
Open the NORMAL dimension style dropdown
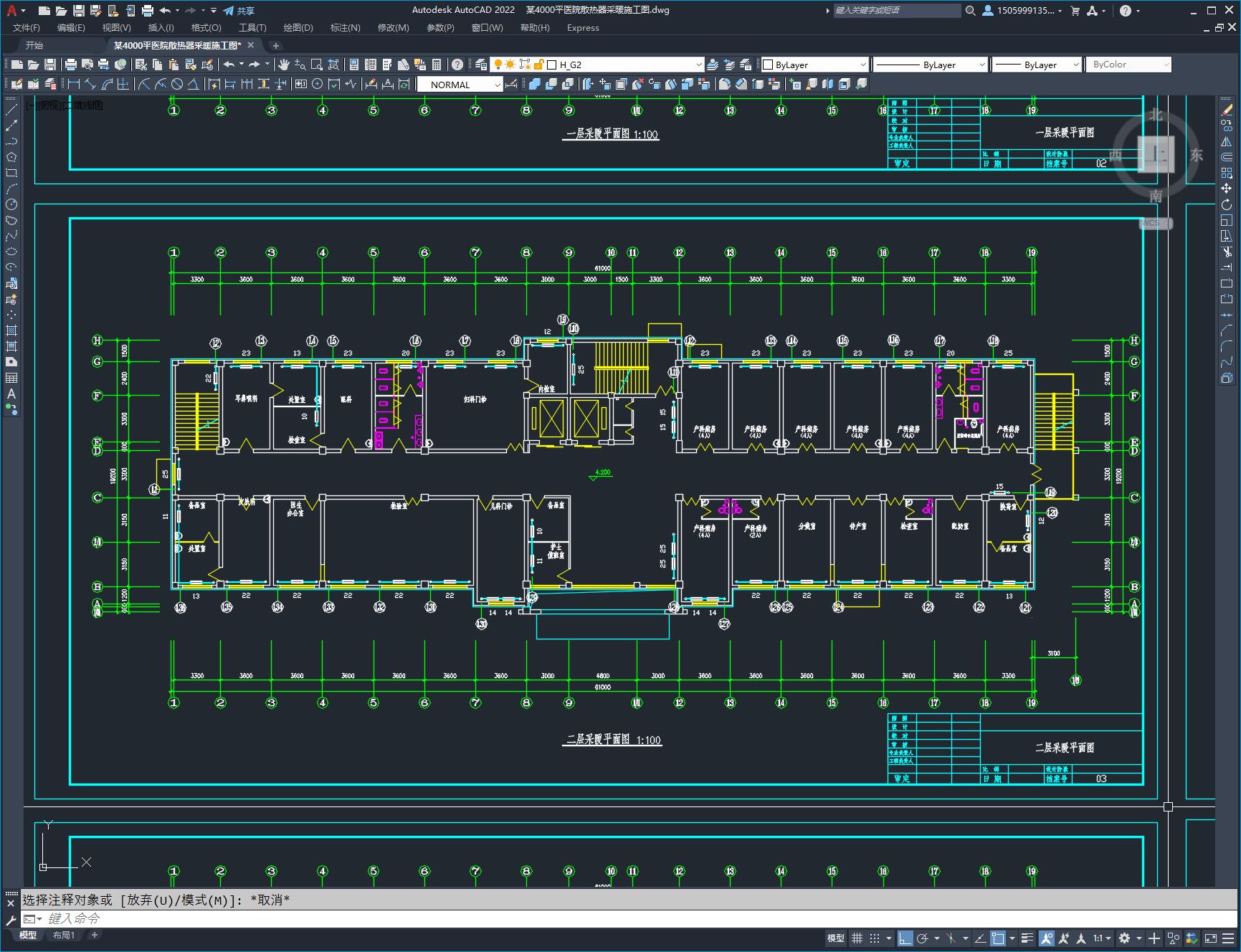point(460,85)
